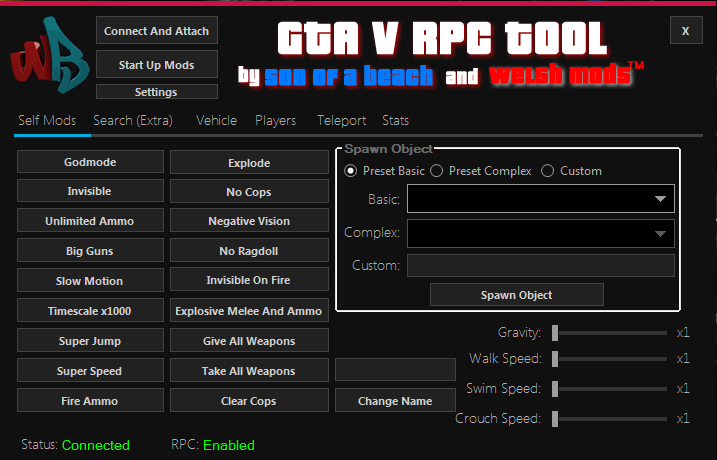The height and width of the screenshot is (460, 717).
Task: Focus the name field above Change Name
Action: point(395,369)
